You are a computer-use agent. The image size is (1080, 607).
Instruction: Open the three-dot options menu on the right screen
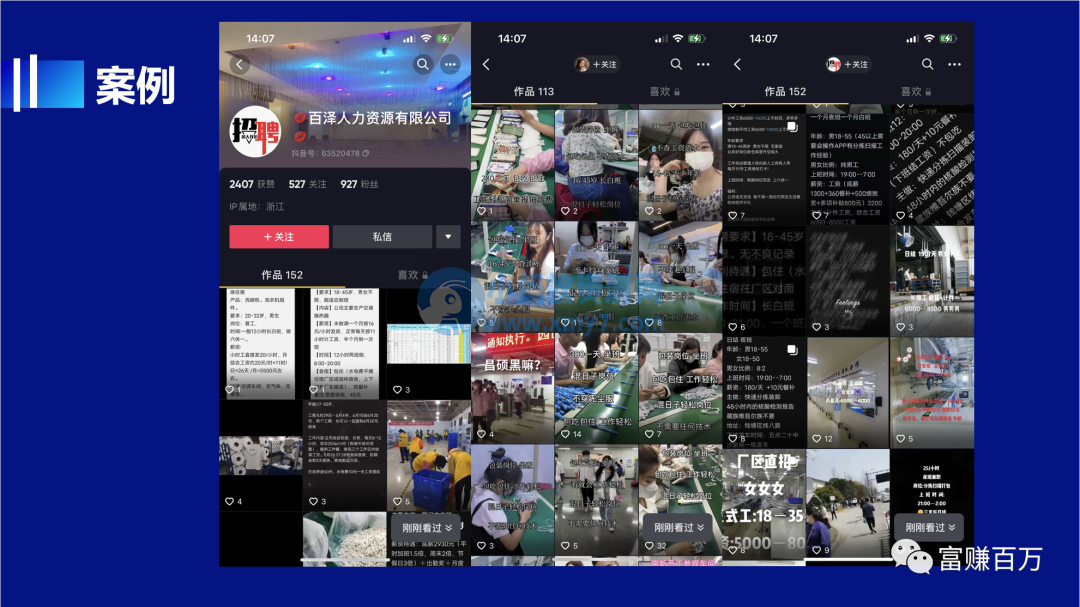click(x=953, y=63)
